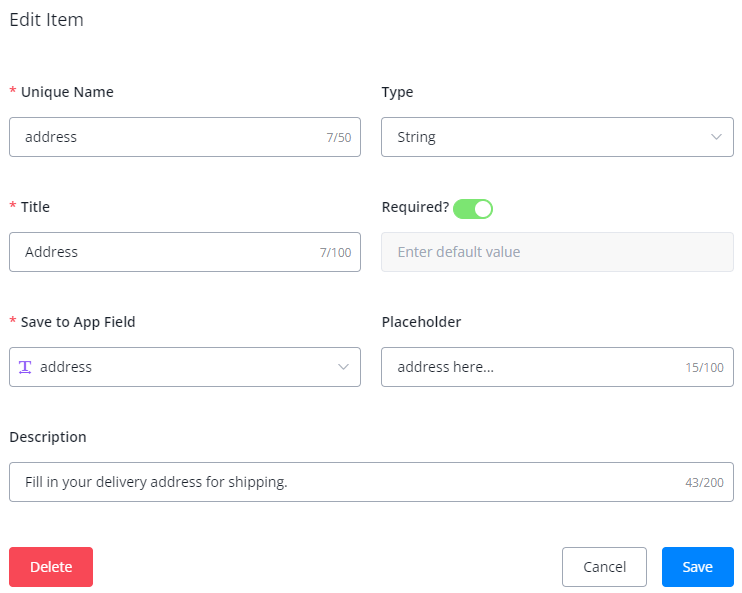742x593 pixels.
Task: Click the Placeholder label
Action: tap(421, 322)
